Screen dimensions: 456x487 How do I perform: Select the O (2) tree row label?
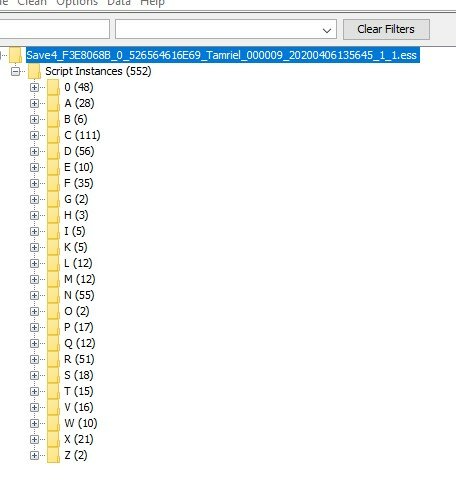click(x=77, y=311)
